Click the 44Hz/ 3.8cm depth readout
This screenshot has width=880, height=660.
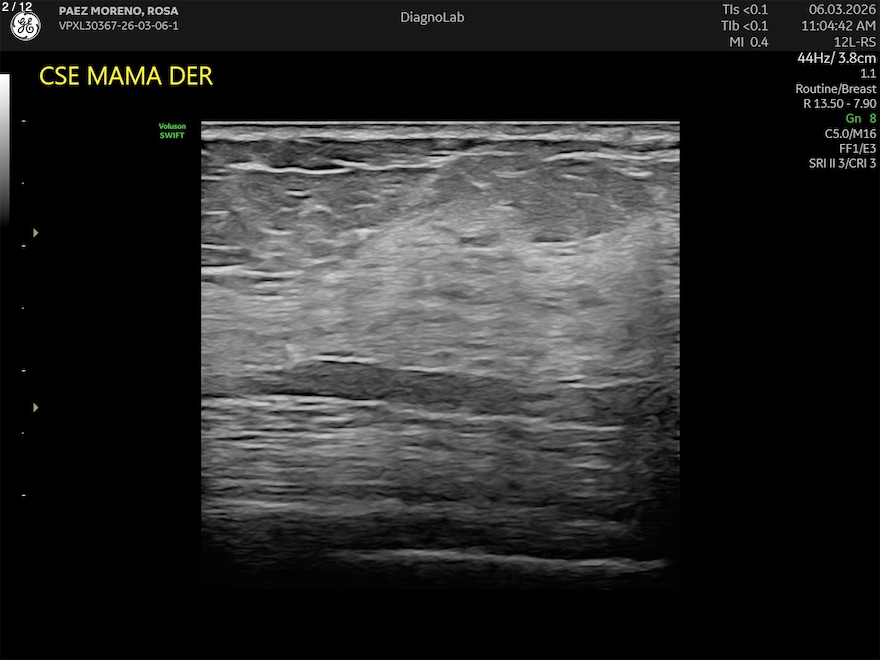coord(836,58)
